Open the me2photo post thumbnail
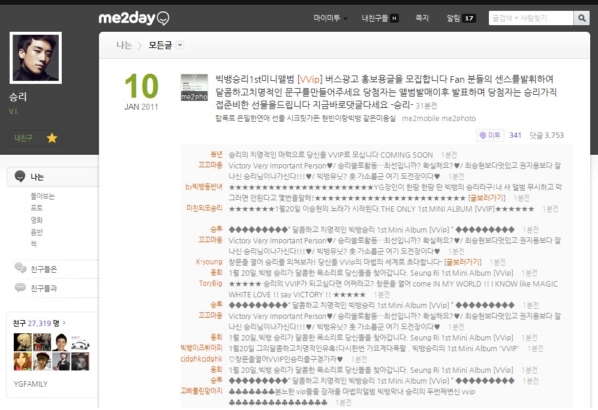The width and height of the screenshot is (598, 410). [x=194, y=87]
